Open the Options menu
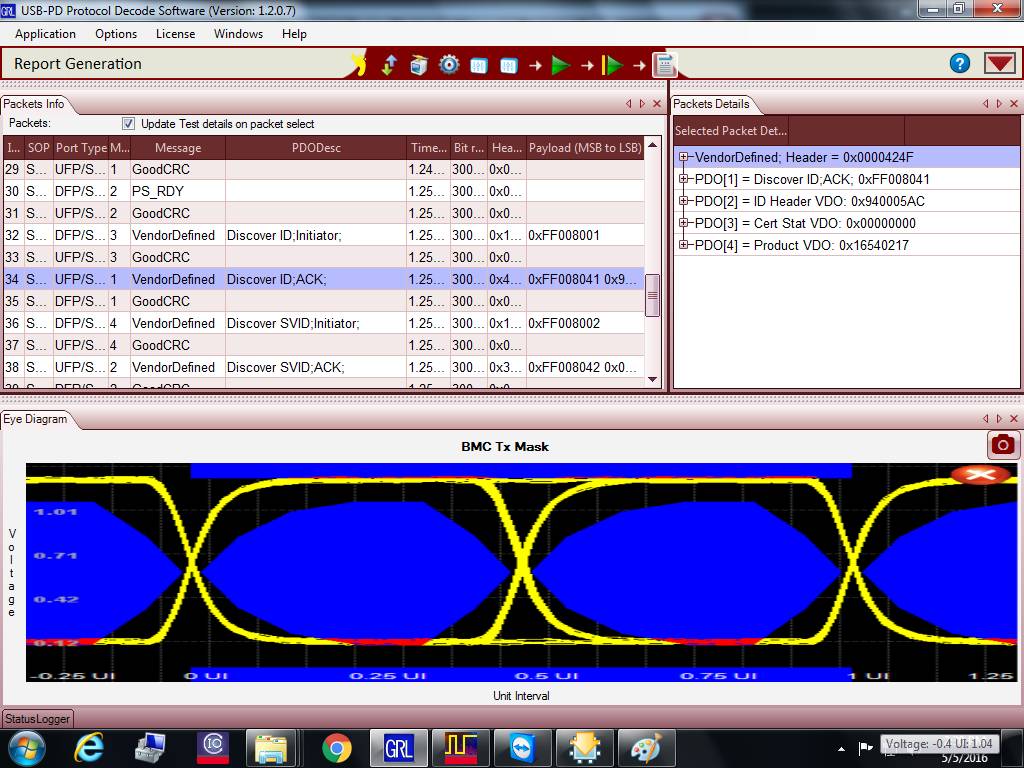This screenshot has width=1024, height=768. [116, 33]
